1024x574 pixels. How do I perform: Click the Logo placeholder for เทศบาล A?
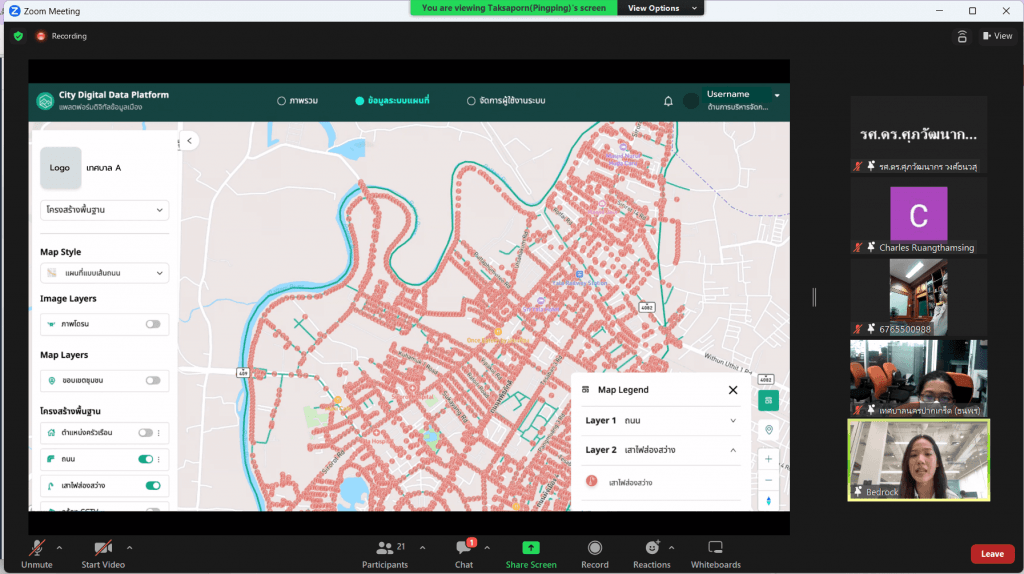point(61,168)
